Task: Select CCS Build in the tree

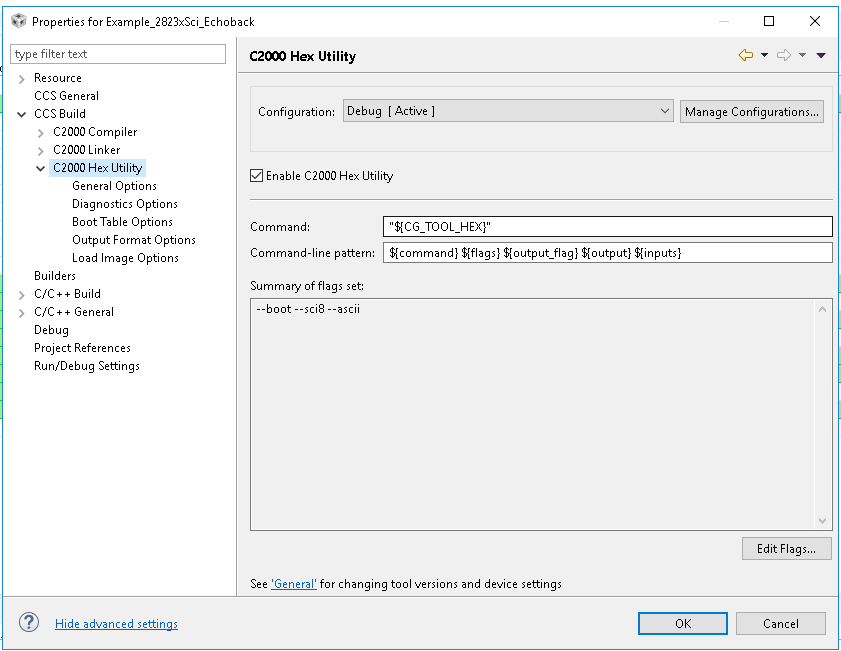Action: tap(60, 114)
